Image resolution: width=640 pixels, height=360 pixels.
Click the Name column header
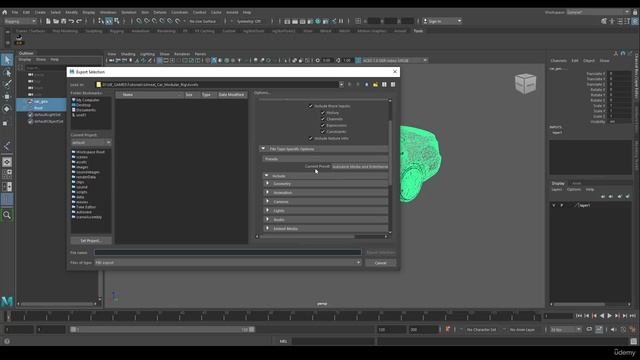click(149, 95)
